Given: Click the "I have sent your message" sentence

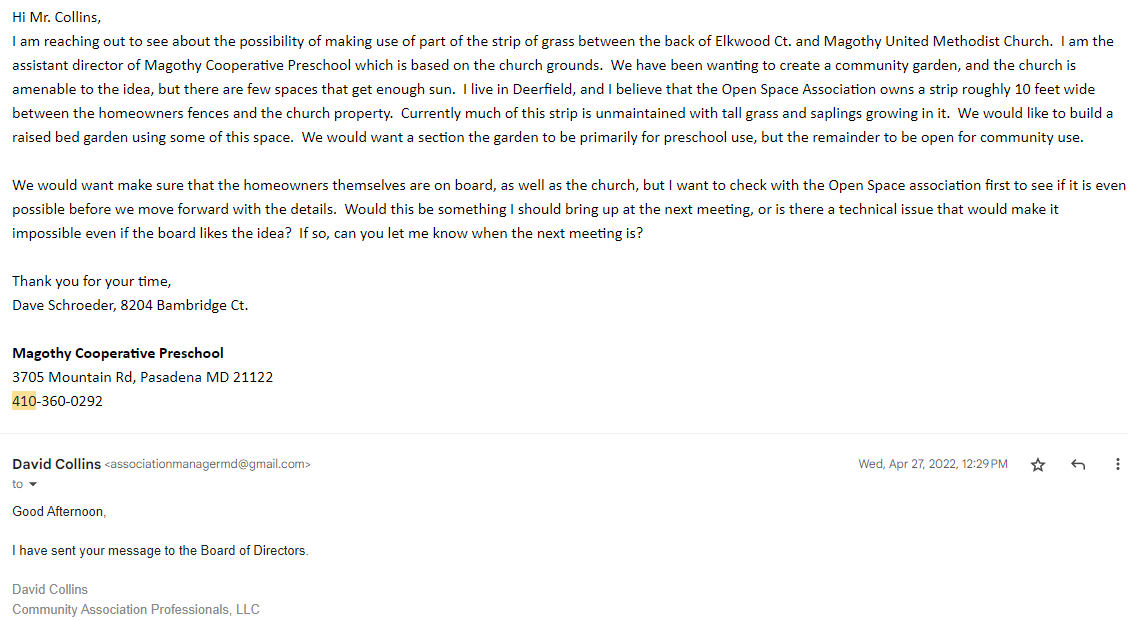Looking at the screenshot, I should tap(160, 551).
